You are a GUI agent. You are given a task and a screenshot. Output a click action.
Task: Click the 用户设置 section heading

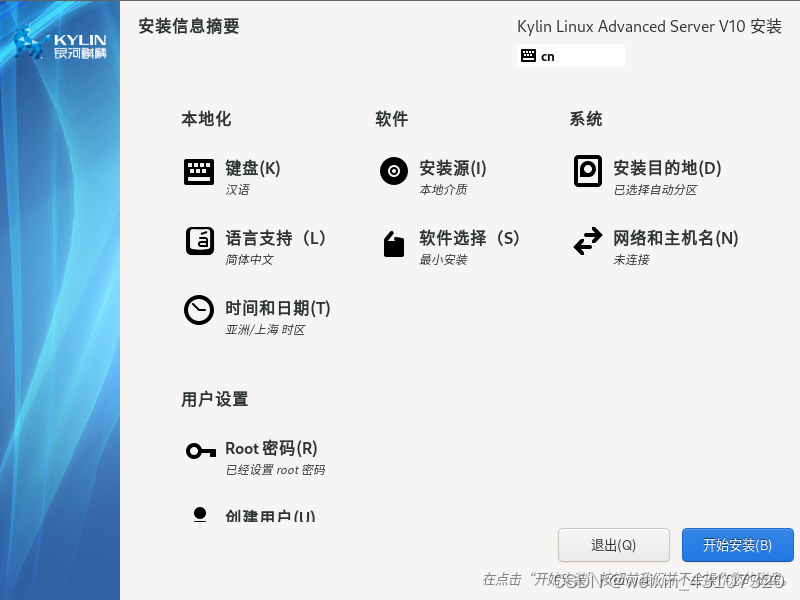pos(214,399)
